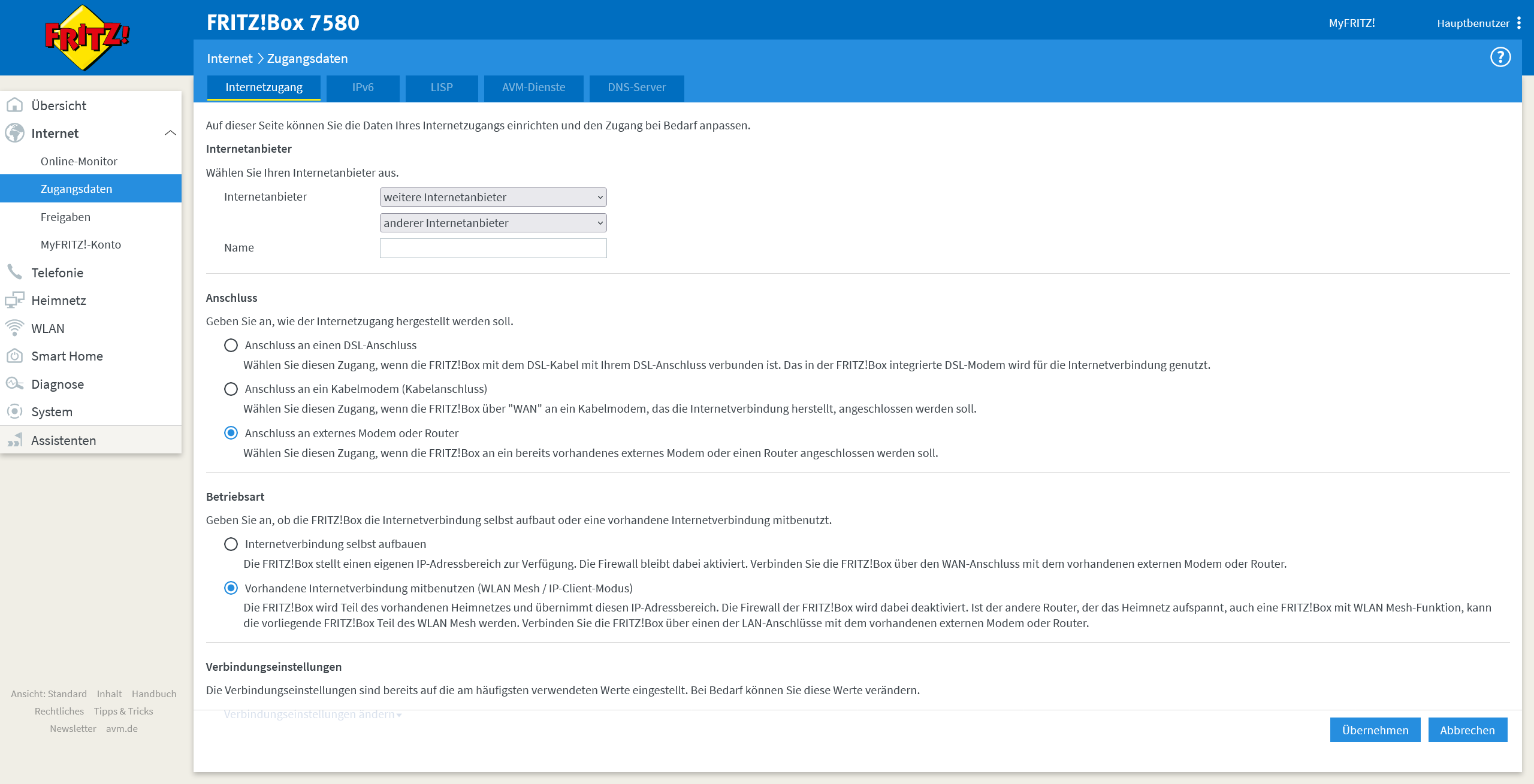Click the Internet breadcrumb link
The image size is (1534, 784).
230,58
